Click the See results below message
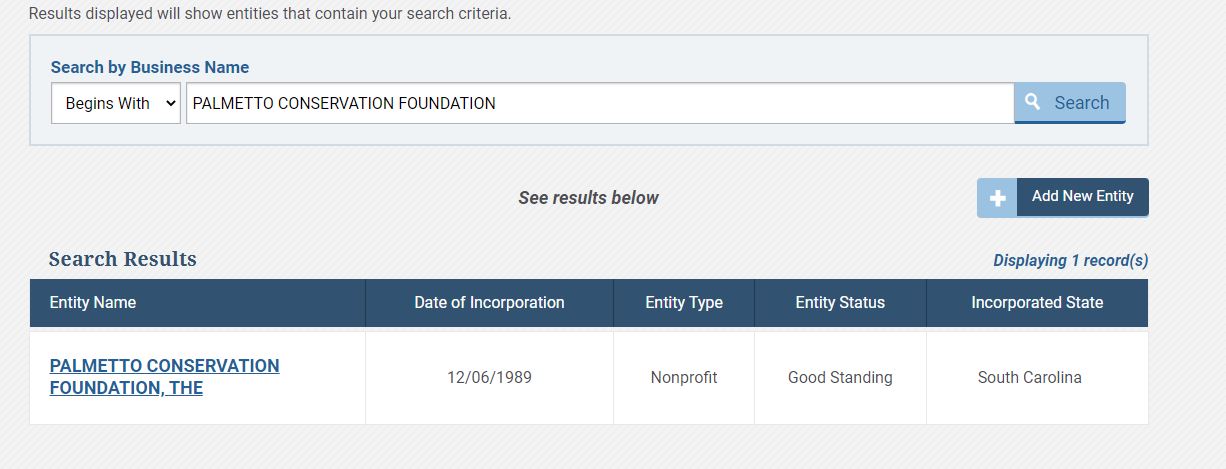 [x=588, y=198]
